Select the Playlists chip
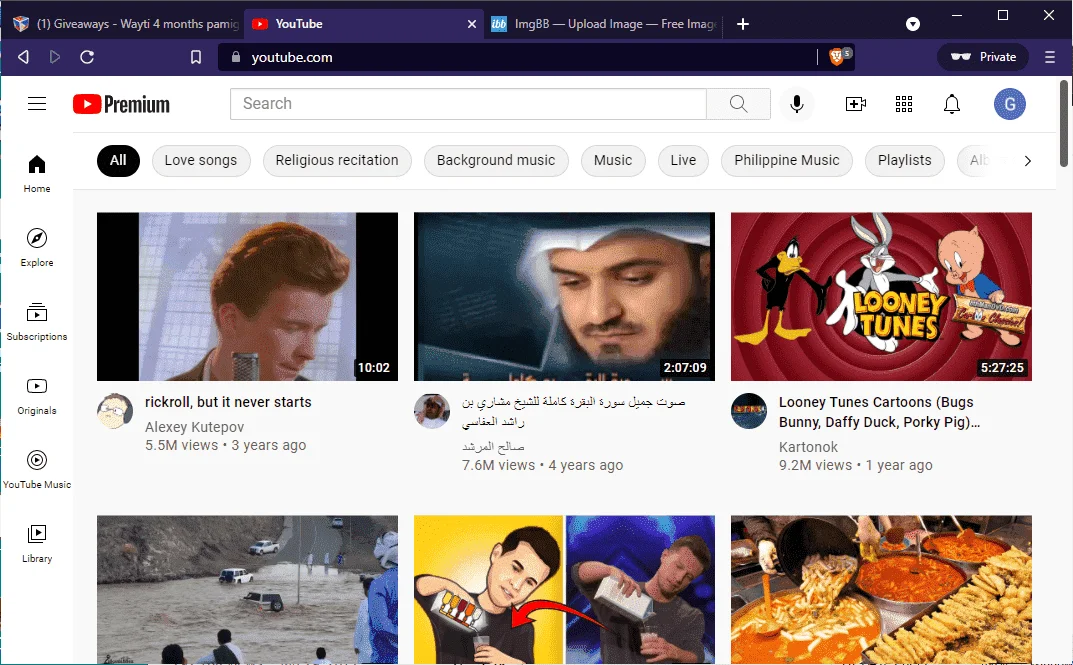The height and width of the screenshot is (665, 1073). tap(905, 161)
